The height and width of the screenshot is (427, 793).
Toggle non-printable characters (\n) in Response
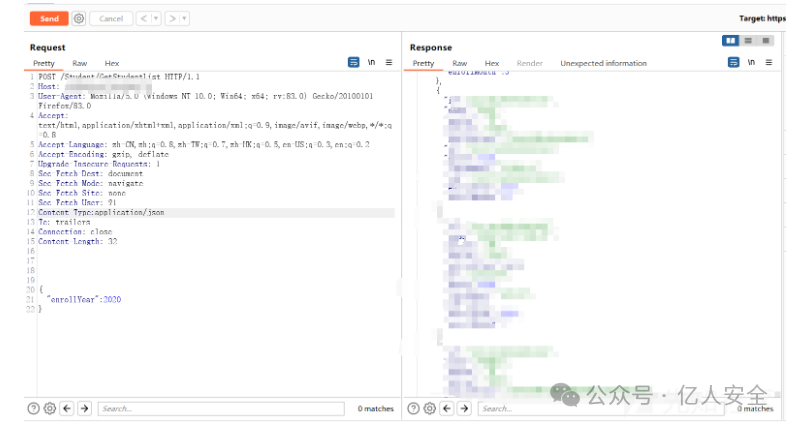pos(751,62)
